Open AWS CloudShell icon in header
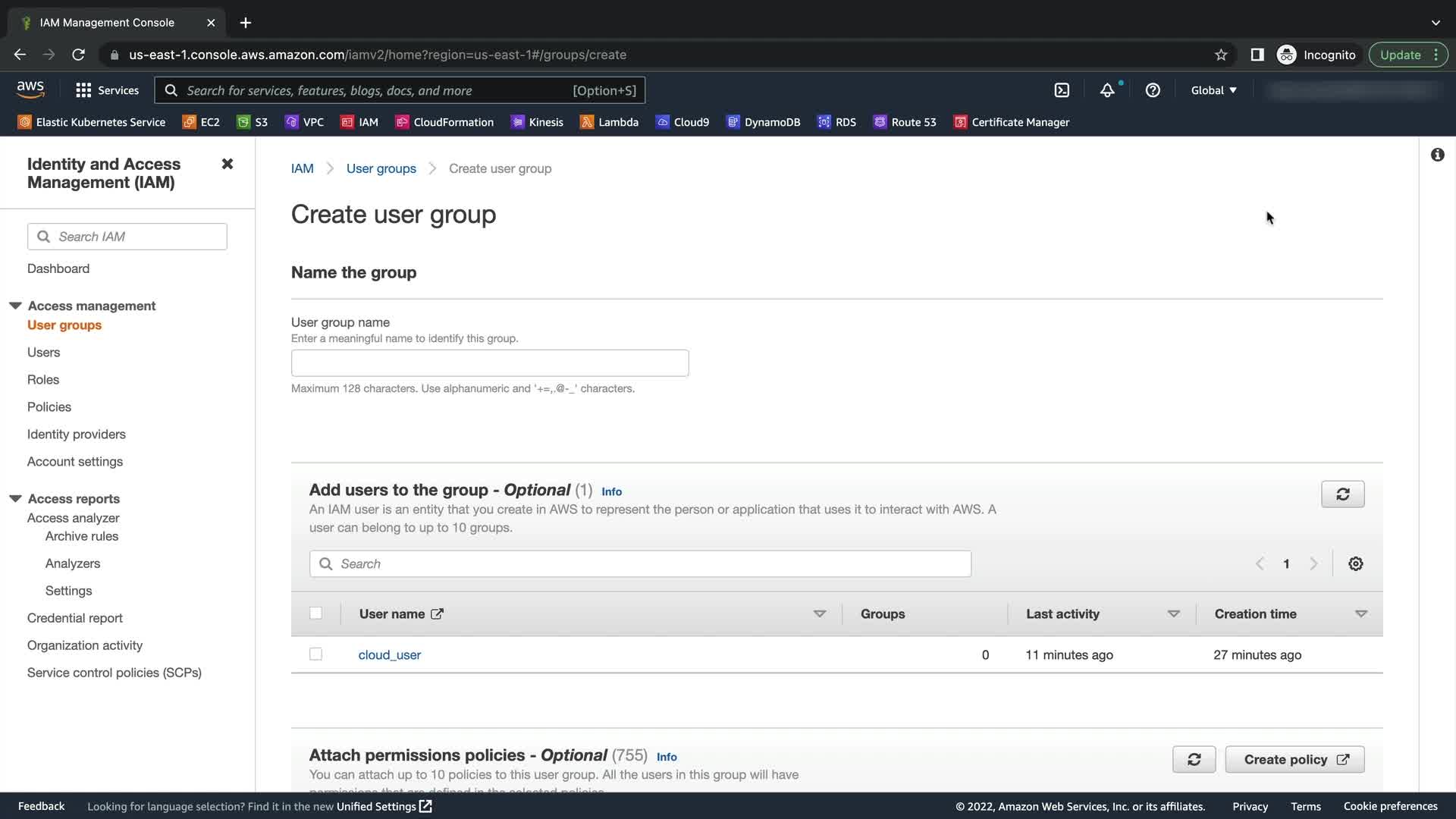 click(1062, 90)
